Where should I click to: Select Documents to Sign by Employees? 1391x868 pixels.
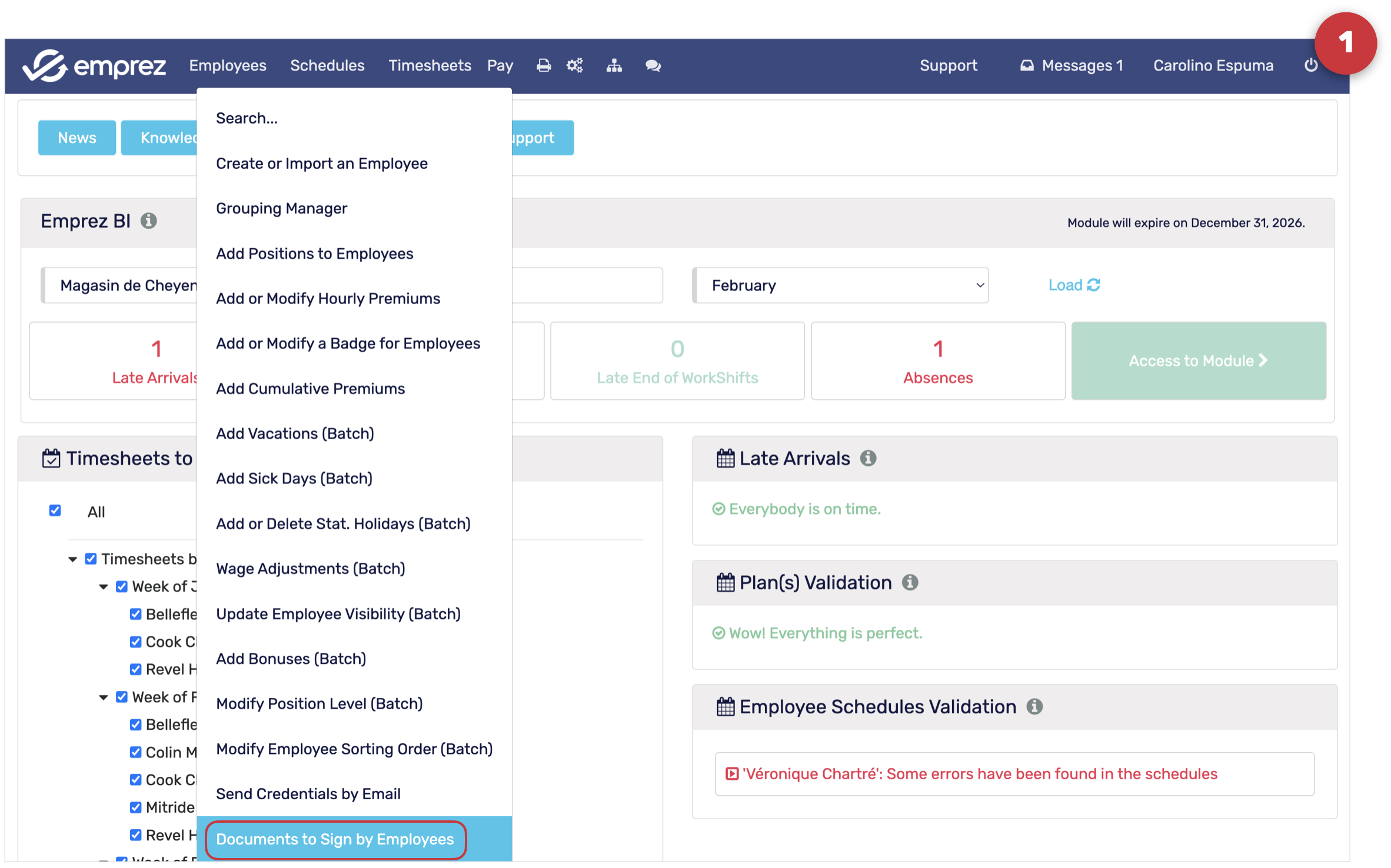click(x=335, y=839)
